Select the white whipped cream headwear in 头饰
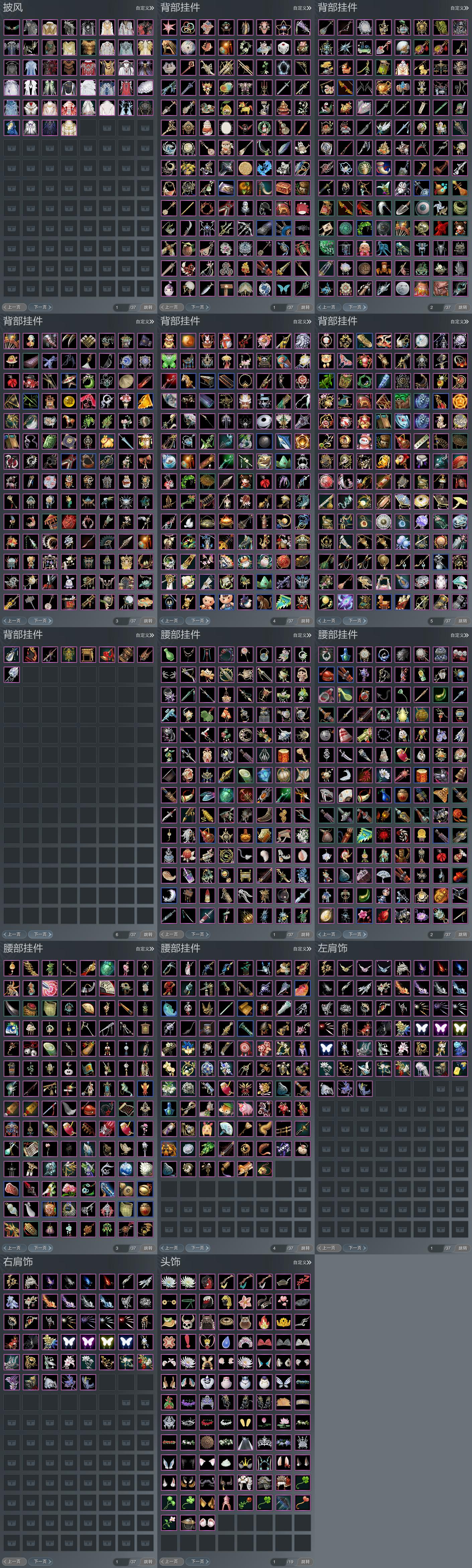472x1568 pixels. (x=227, y=1462)
